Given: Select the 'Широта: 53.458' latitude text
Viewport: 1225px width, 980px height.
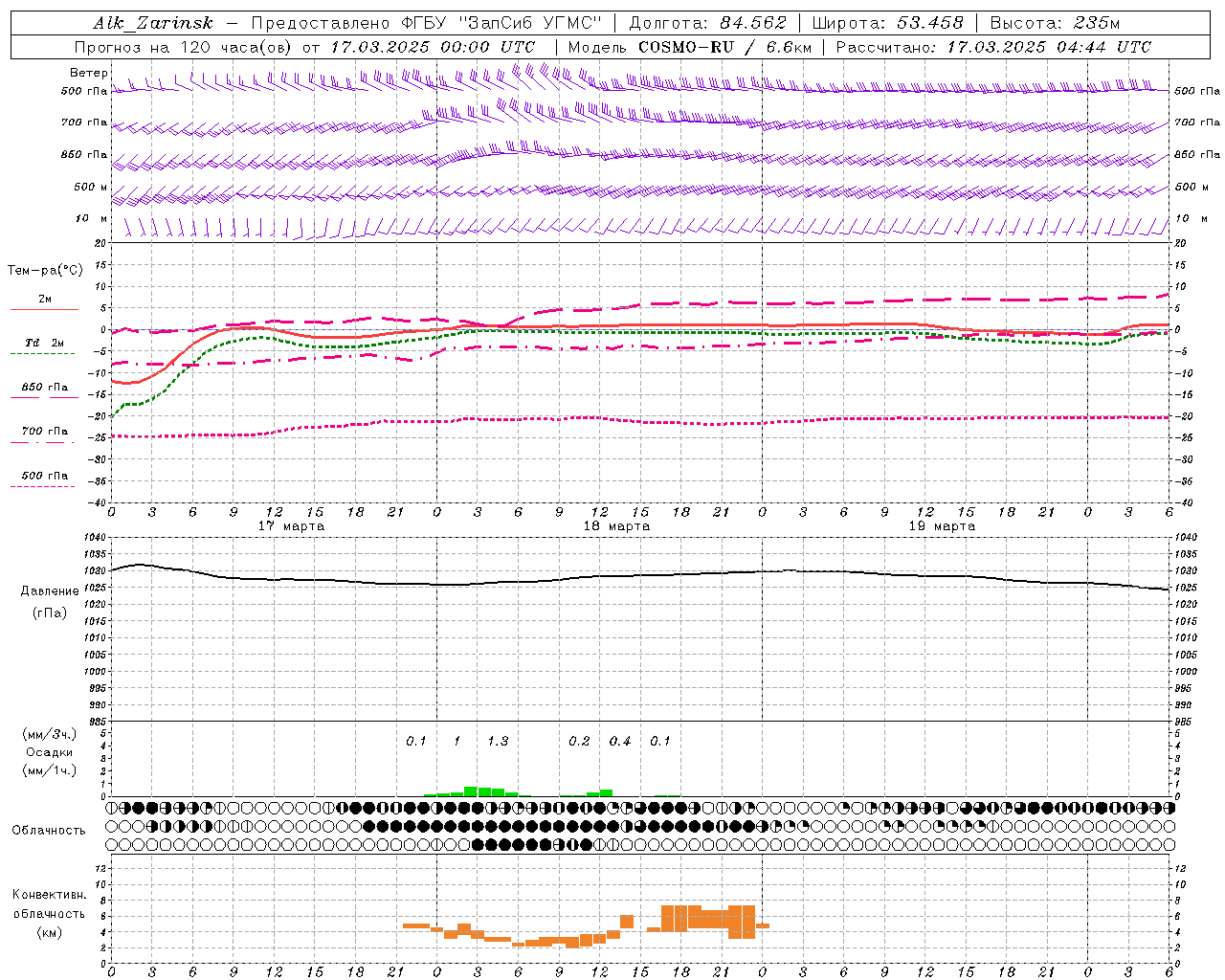Looking at the screenshot, I should [x=887, y=23].
